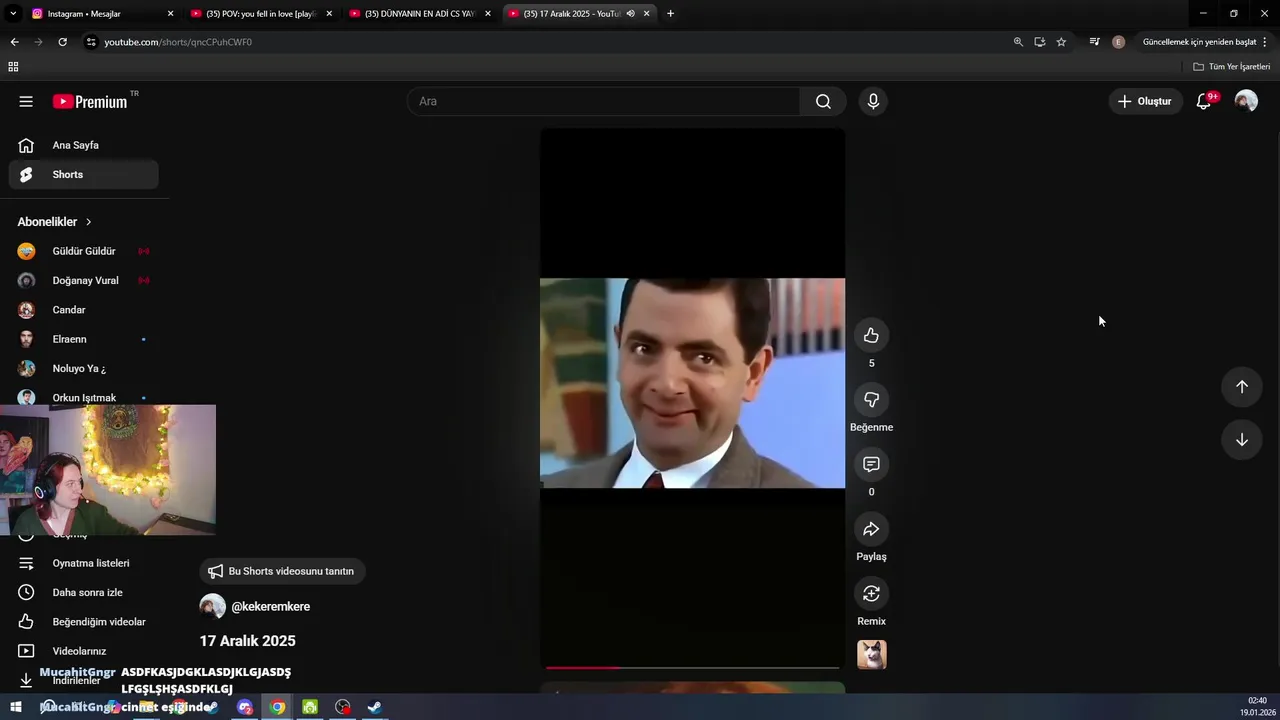The width and height of the screenshot is (1280, 720).
Task: Open the Chrome zoom magnifier icon
Action: 1018,42
